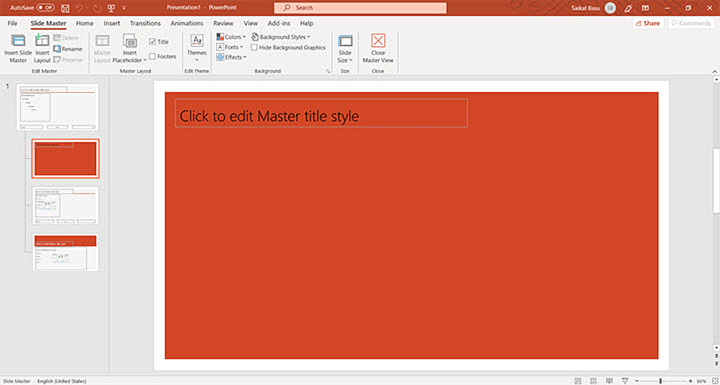Click the Preserve button
Screen dimensions: 720x385
(68, 60)
